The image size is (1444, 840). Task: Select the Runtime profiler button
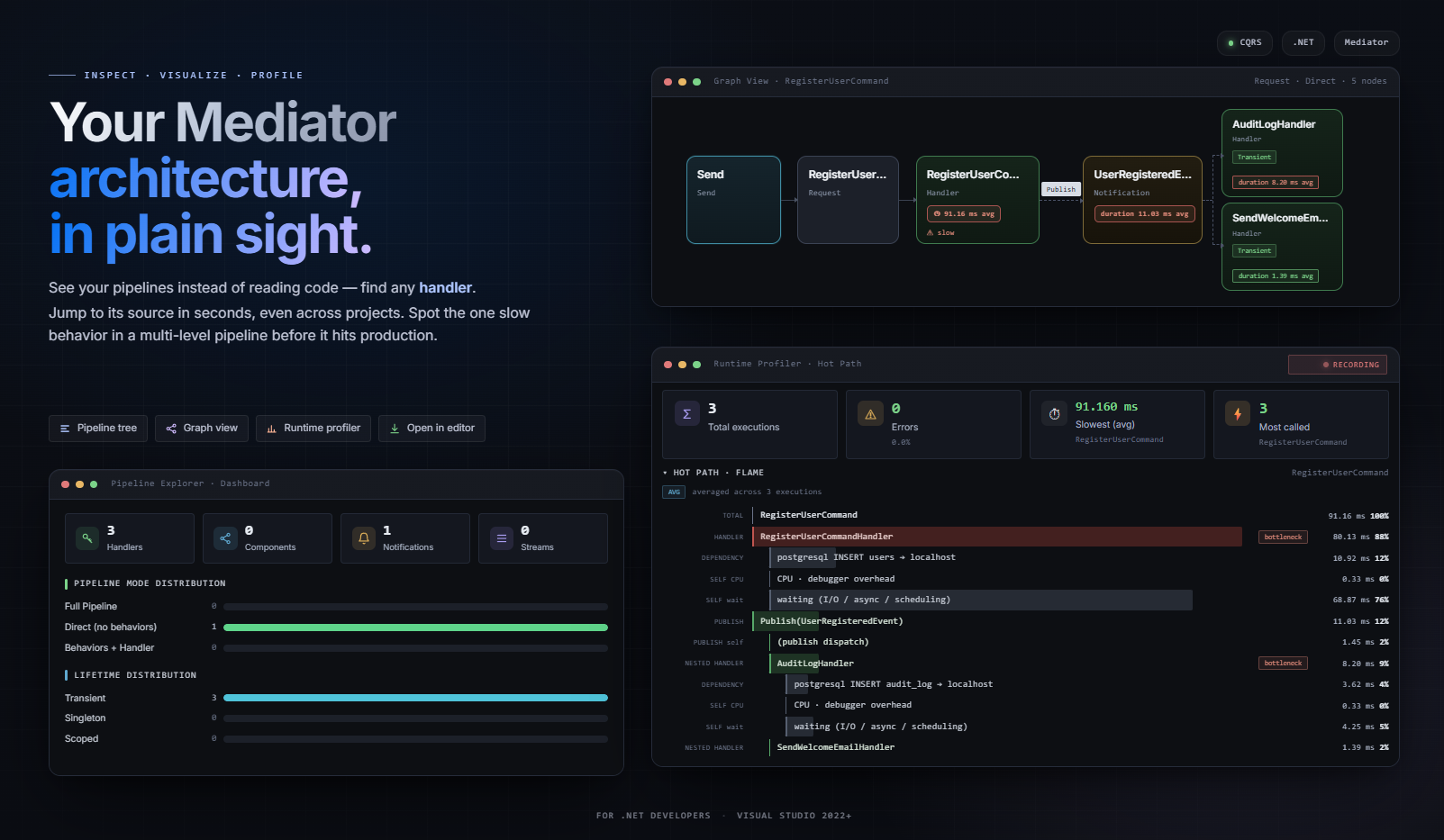click(x=313, y=429)
